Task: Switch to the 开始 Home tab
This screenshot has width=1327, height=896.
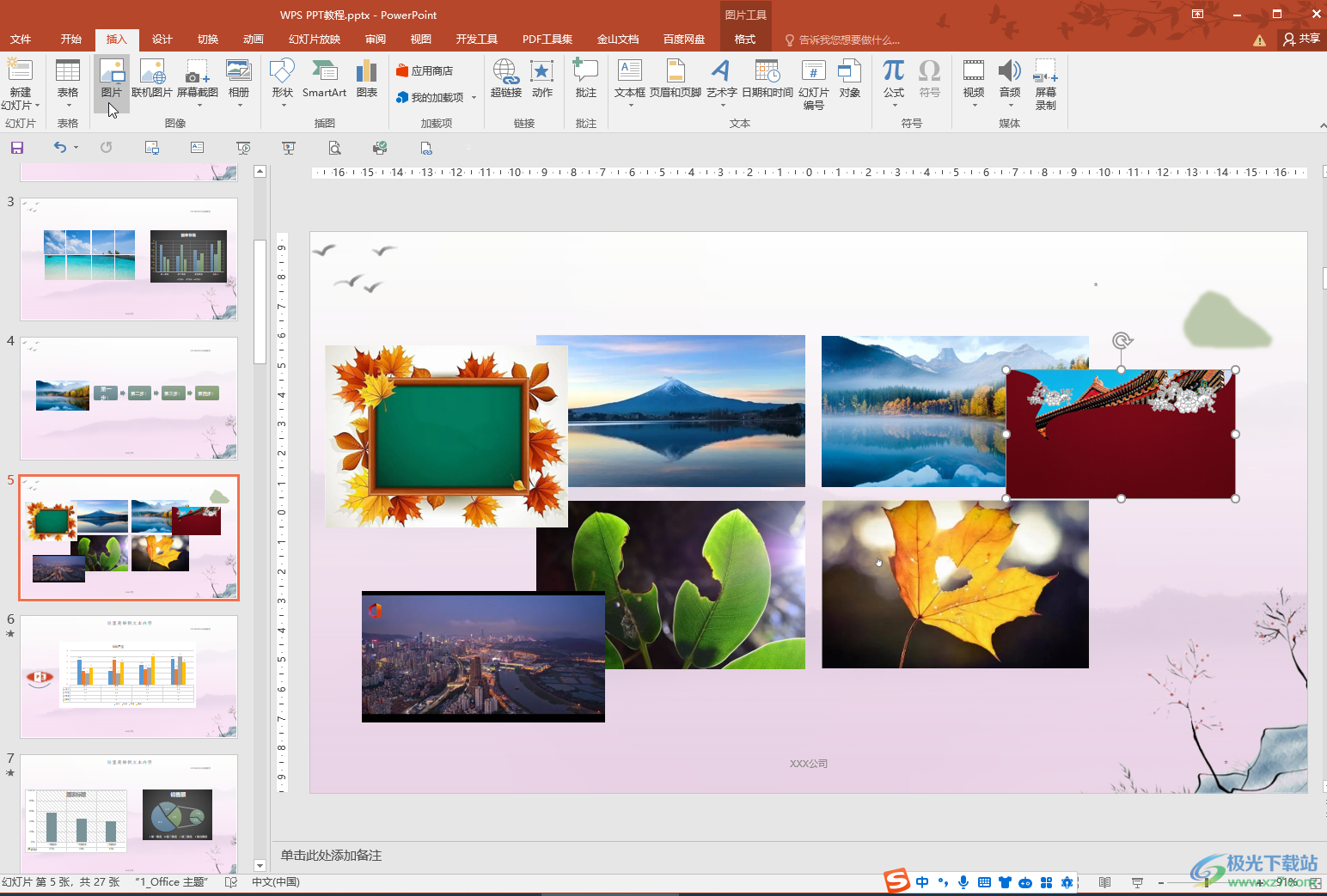Action: coord(71,40)
